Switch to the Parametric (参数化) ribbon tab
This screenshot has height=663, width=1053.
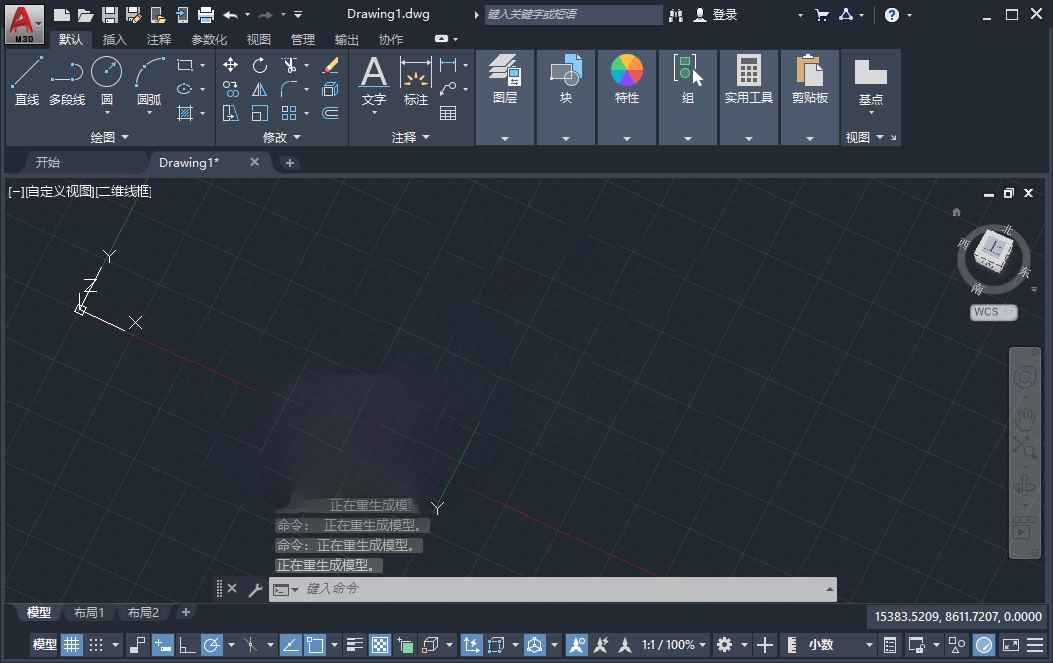(x=209, y=40)
